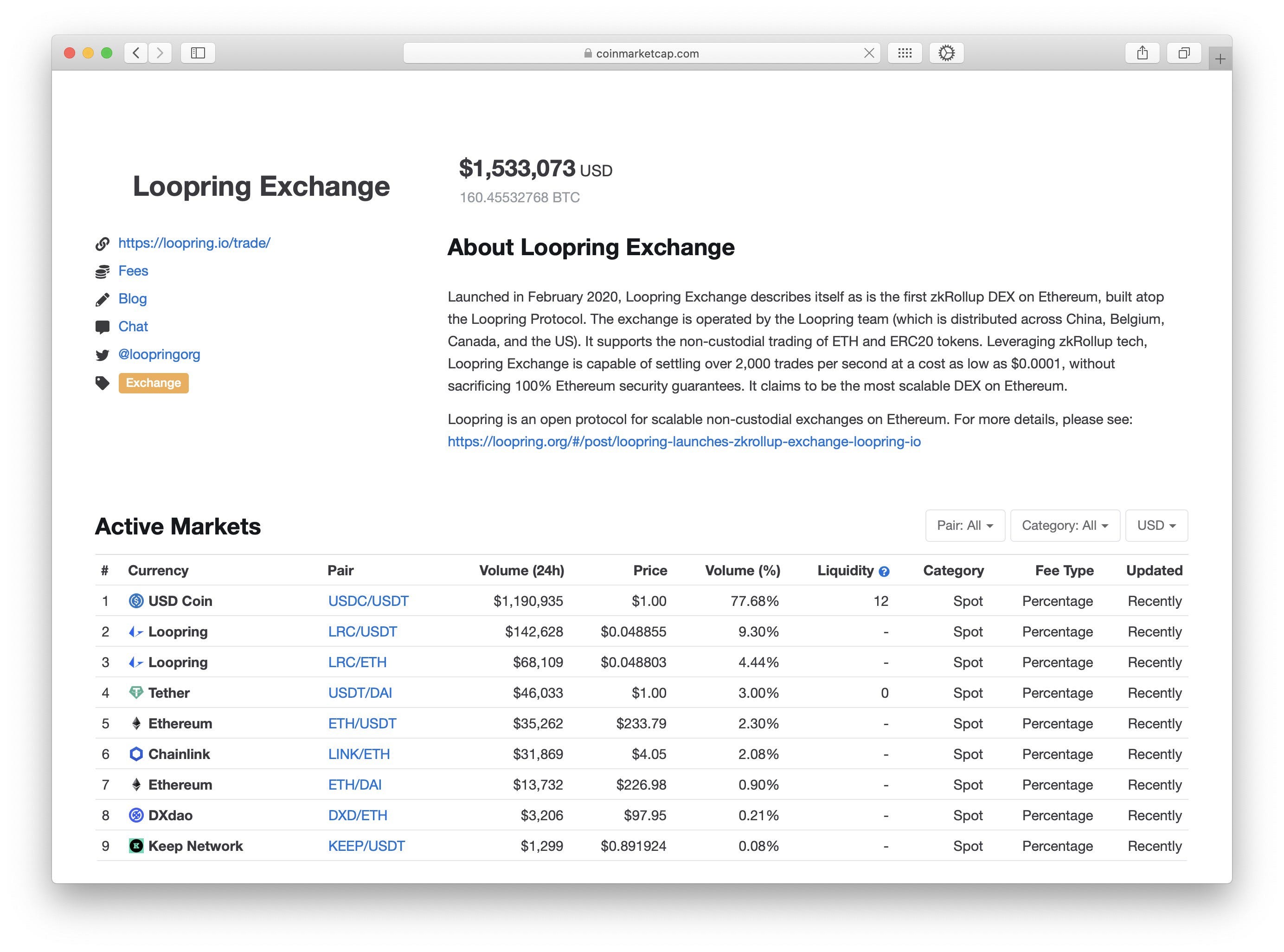Click the speech bubble icon next to Chat
This screenshot has height=952, width=1284.
[x=103, y=328]
